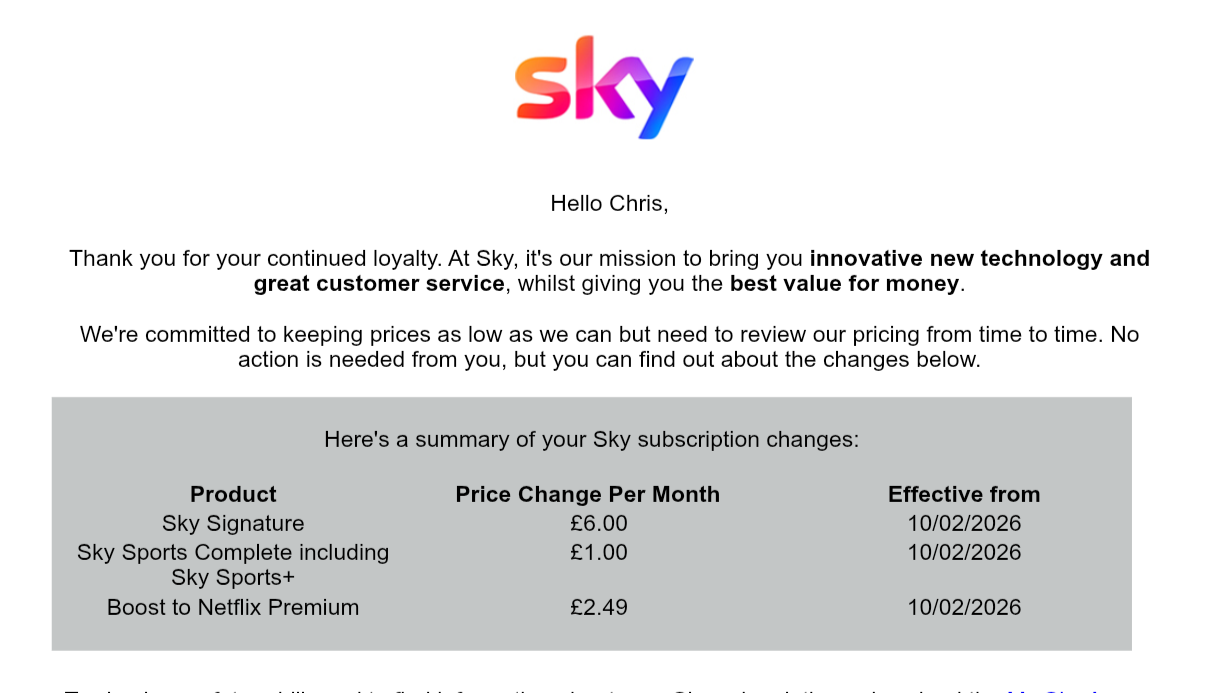Click the "Hello Chris," greeting
This screenshot has width=1220, height=693.
tap(609, 204)
